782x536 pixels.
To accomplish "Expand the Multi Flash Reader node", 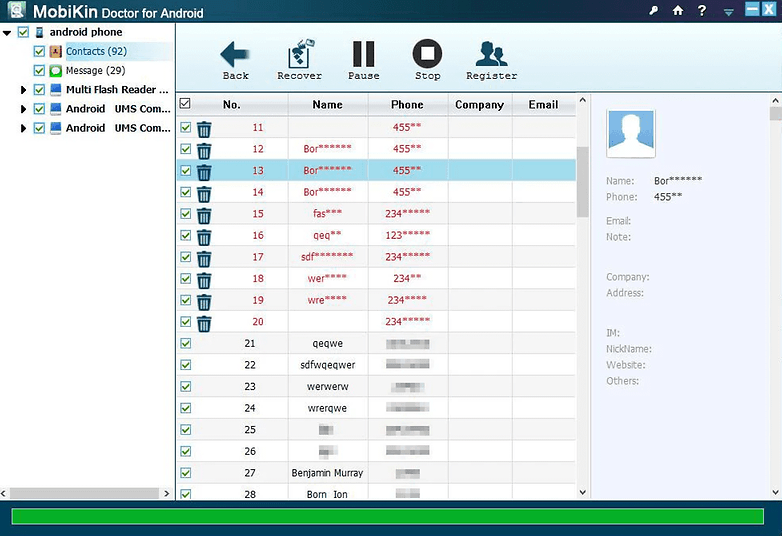I will click(24, 90).
